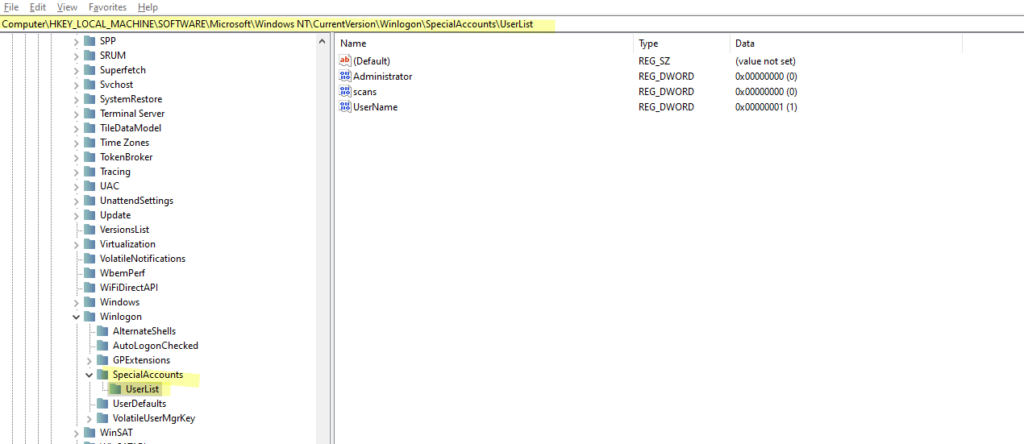
Task: Open the File menu
Action: (11, 7)
